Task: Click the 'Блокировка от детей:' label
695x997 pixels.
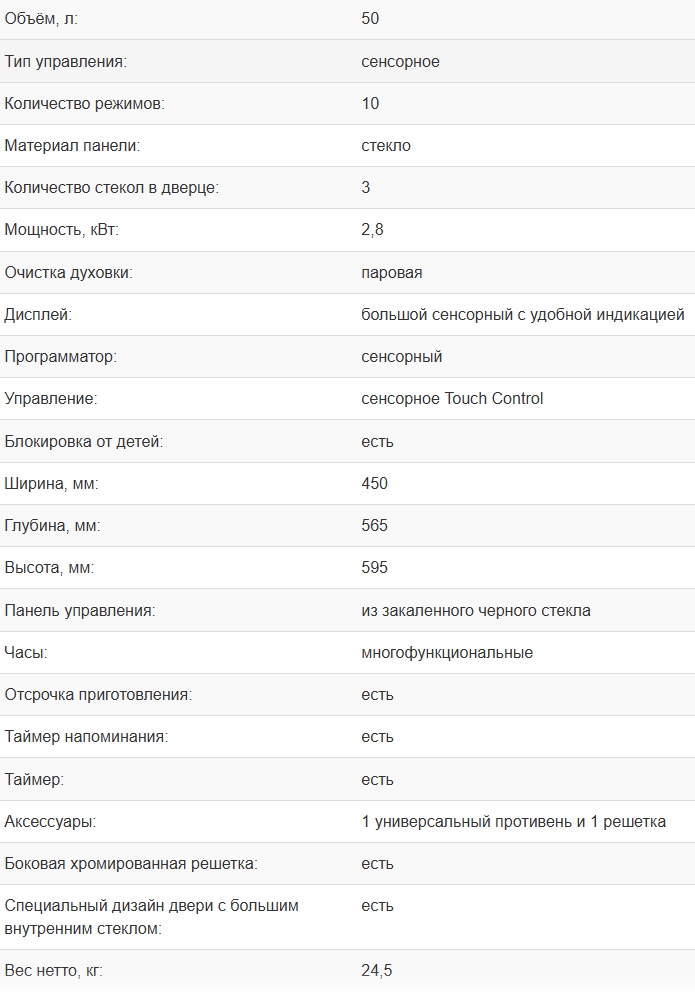Action: [84, 441]
